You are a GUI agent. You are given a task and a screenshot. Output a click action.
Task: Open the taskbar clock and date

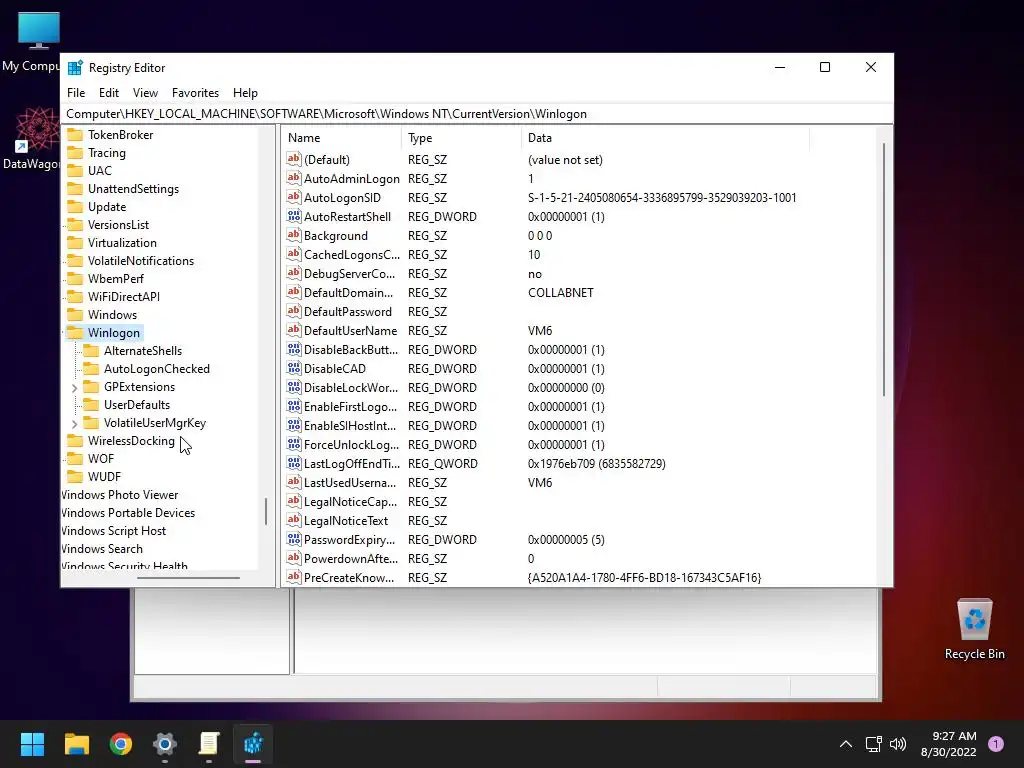click(x=948, y=744)
